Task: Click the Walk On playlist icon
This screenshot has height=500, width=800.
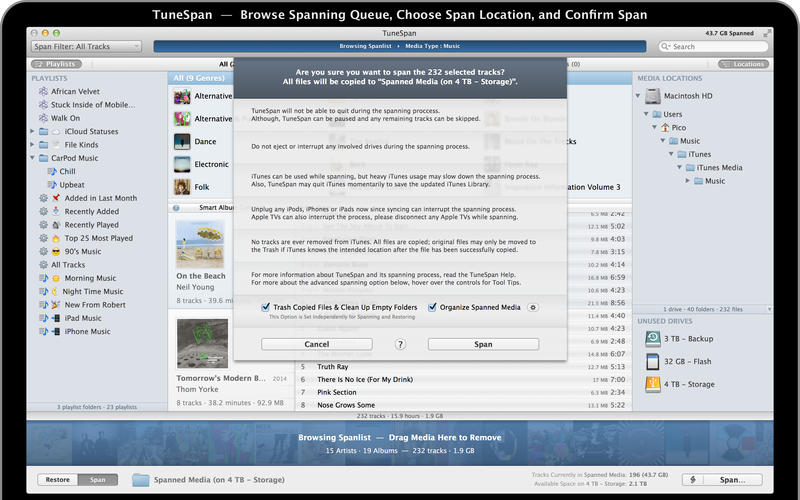Action: [x=43, y=118]
